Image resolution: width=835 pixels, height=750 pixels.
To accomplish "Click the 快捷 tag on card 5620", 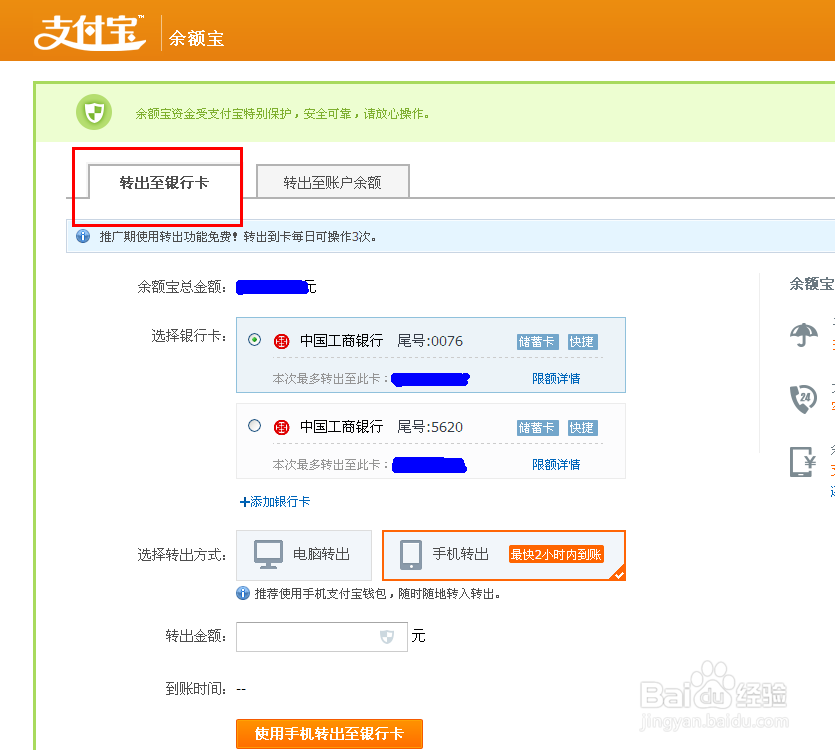I will 582,428.
